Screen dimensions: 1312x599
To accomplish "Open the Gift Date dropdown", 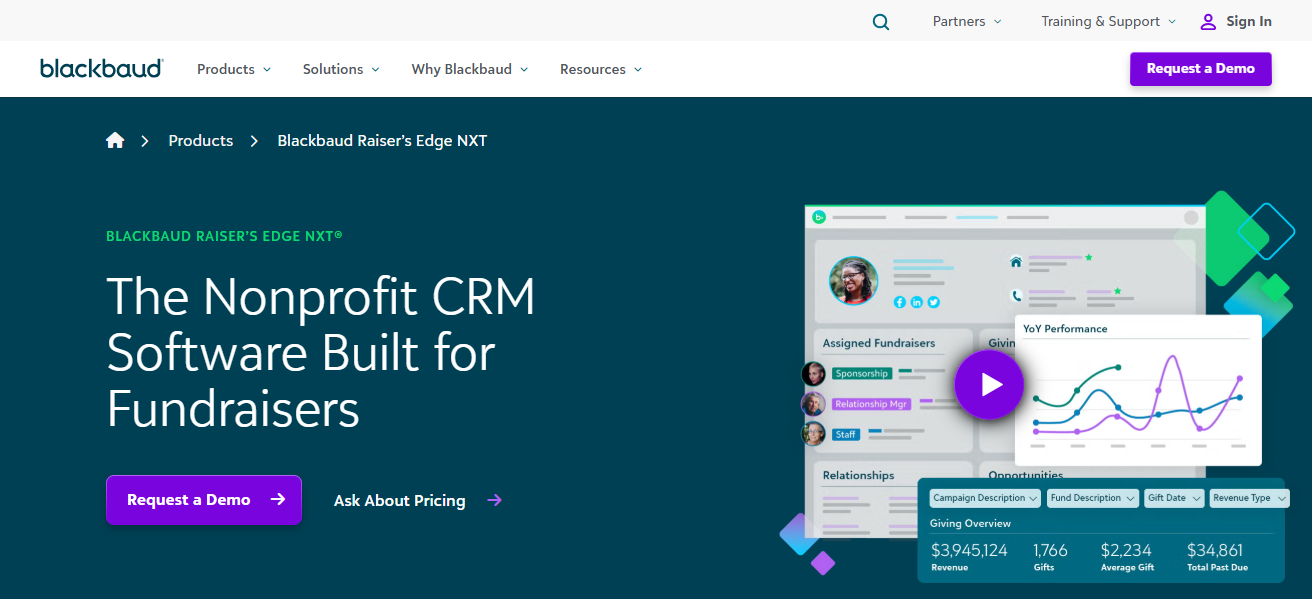I will (x=1174, y=498).
